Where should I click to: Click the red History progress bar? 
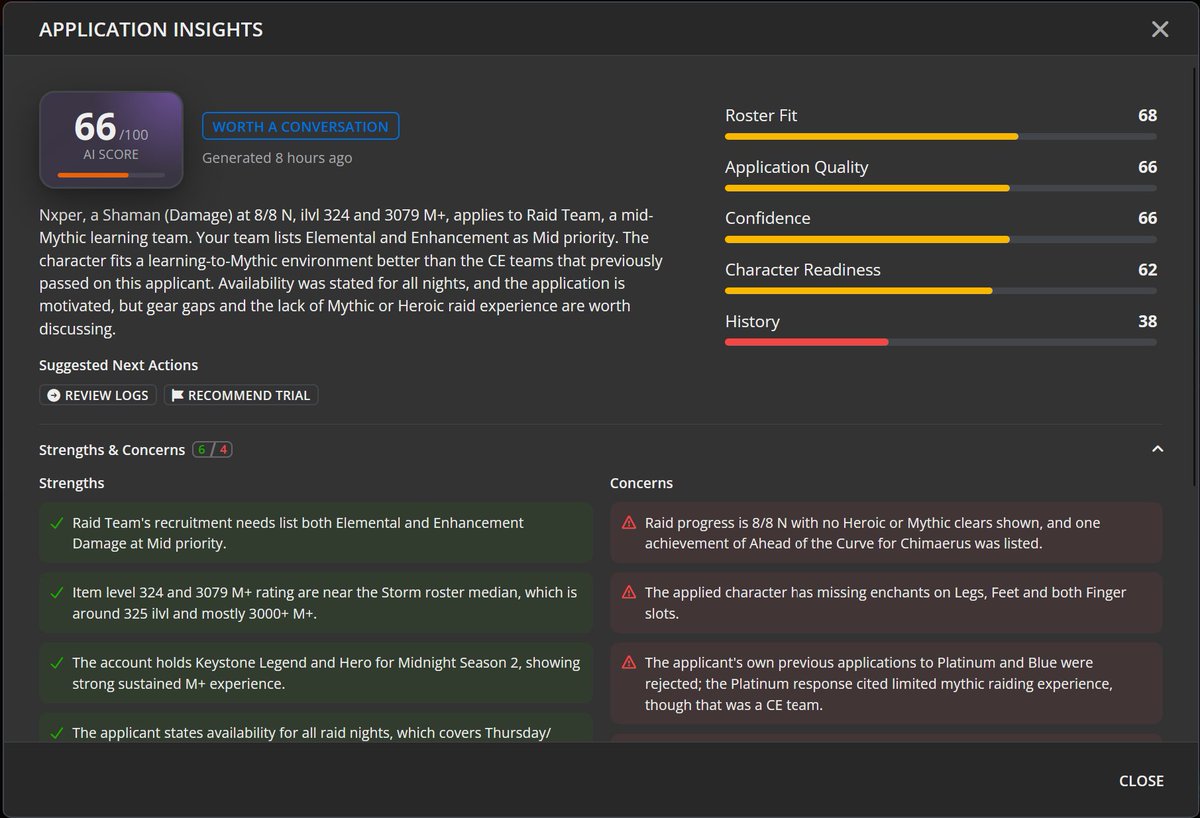[941, 342]
